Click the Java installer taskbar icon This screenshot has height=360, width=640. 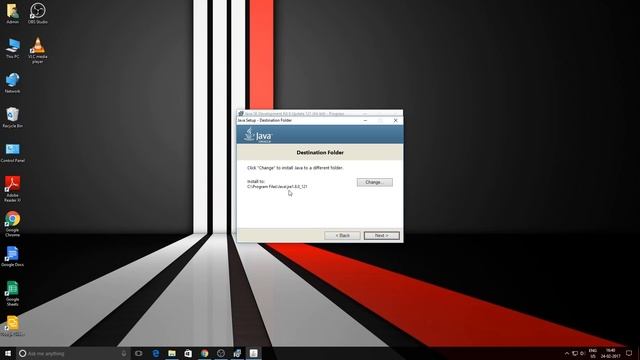click(x=237, y=353)
